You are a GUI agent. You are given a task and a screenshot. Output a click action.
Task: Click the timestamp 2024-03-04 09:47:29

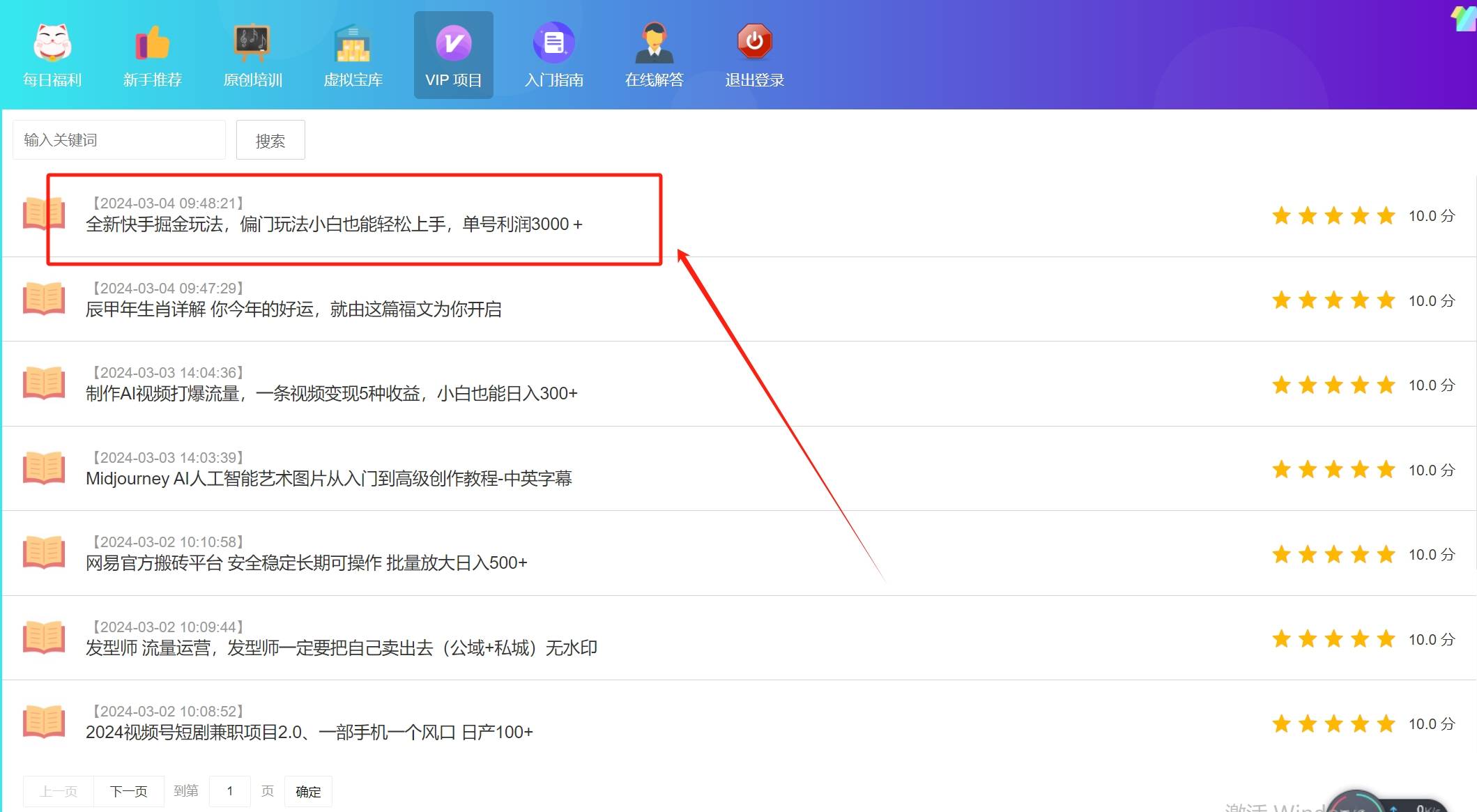[x=168, y=288]
